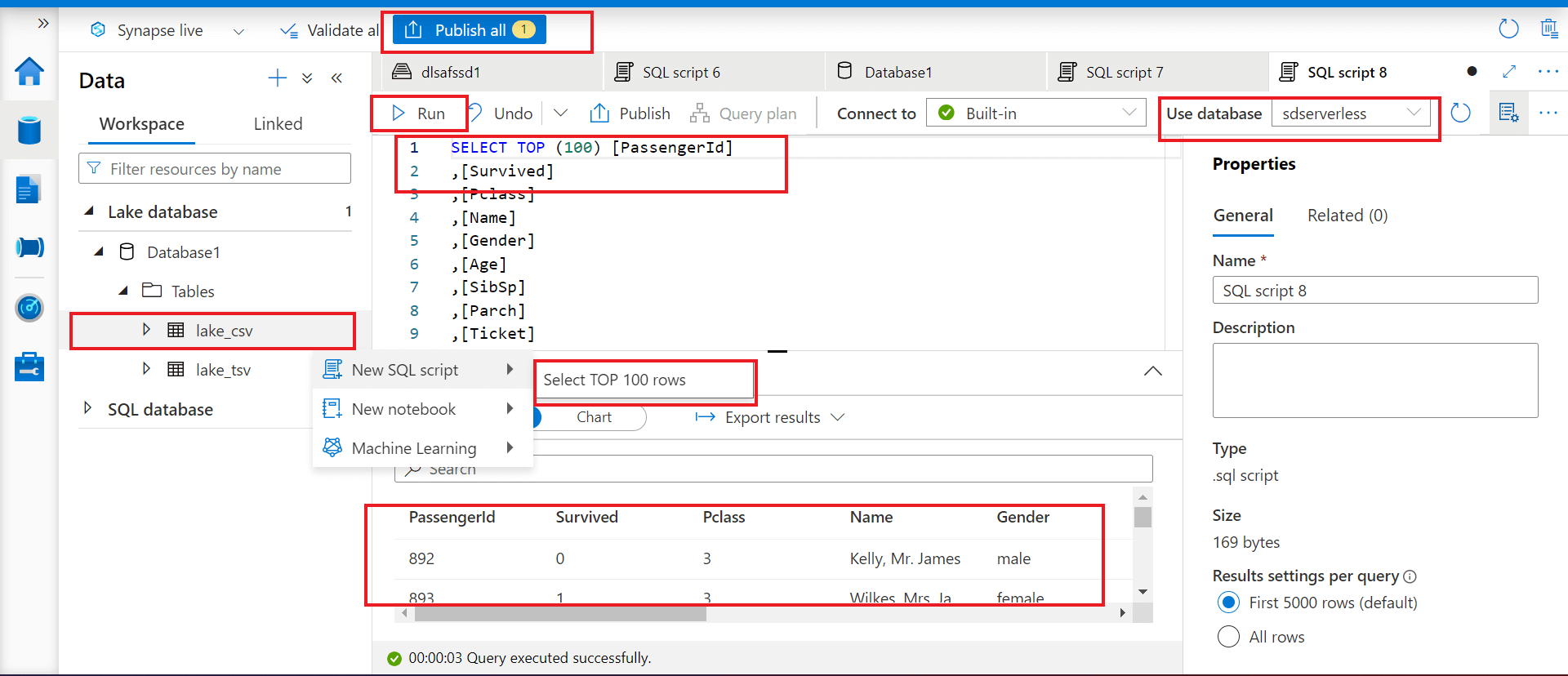Image resolution: width=1568 pixels, height=676 pixels.
Task: Open the Undo options dropdown arrow
Action: pos(560,113)
